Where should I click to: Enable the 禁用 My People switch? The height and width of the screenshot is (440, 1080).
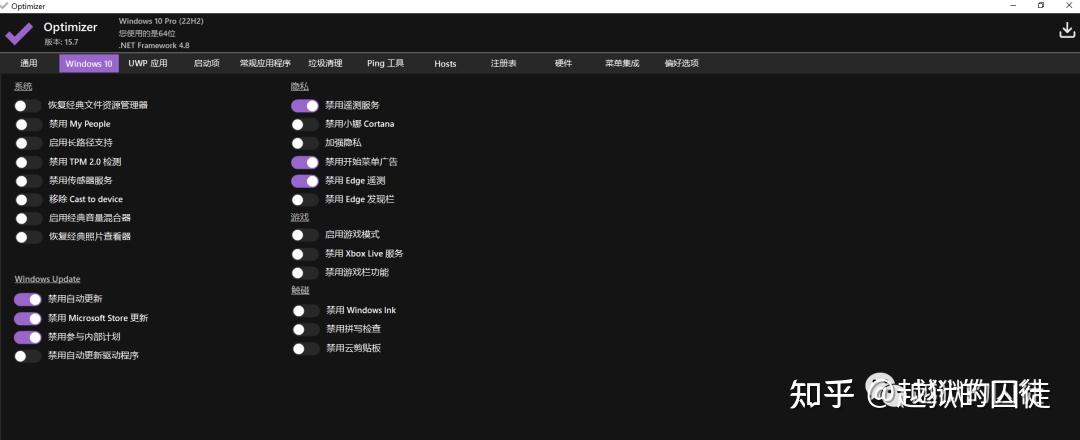pos(28,124)
